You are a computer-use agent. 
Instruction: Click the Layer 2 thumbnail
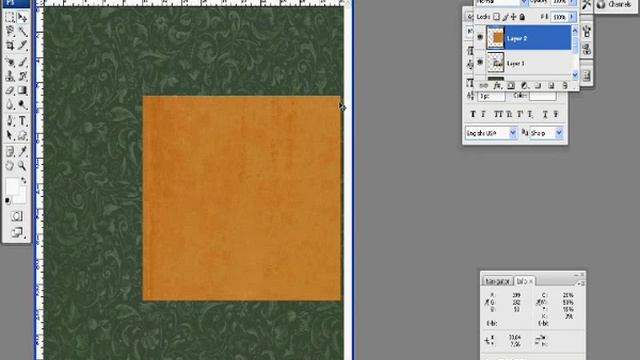coord(496,38)
